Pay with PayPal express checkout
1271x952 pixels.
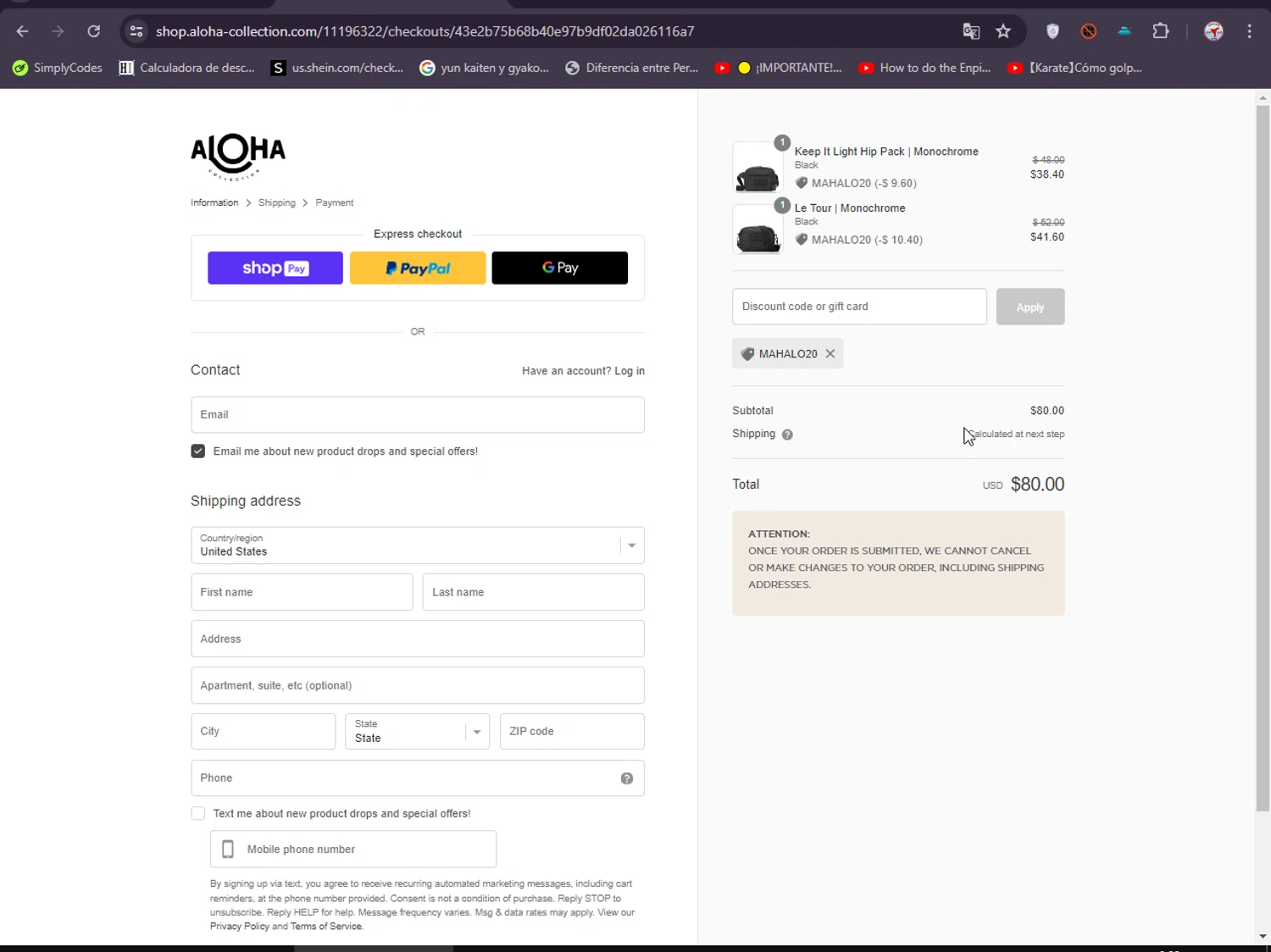tap(418, 268)
